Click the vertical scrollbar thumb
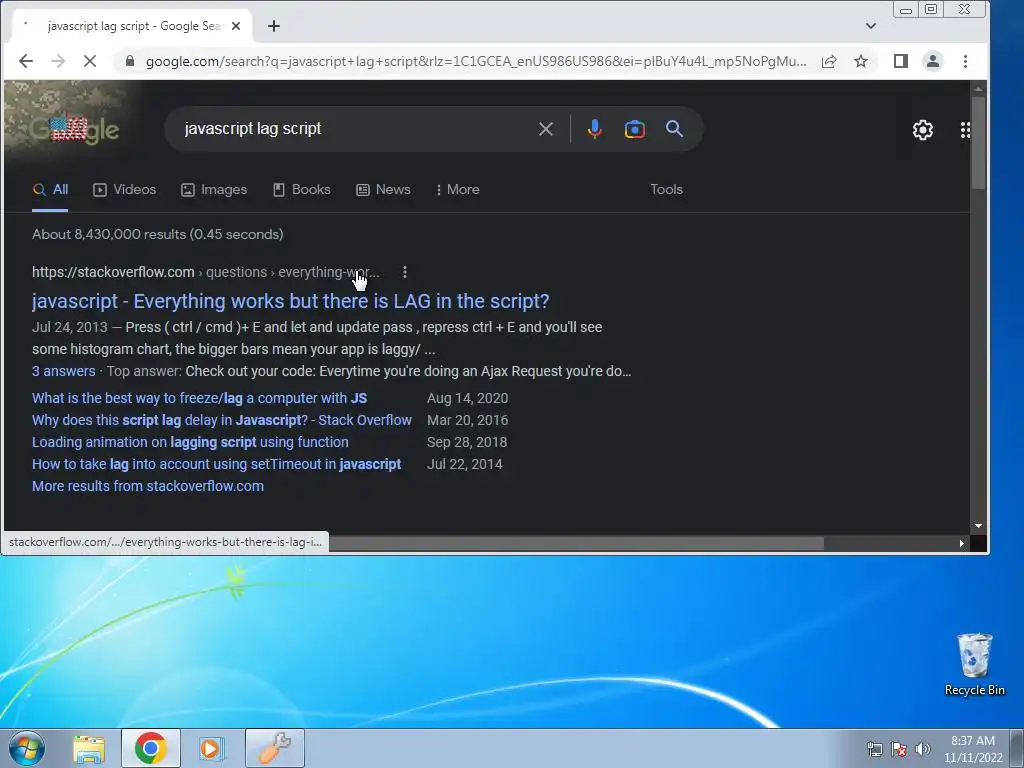The width and height of the screenshot is (1024, 768). [x=978, y=142]
